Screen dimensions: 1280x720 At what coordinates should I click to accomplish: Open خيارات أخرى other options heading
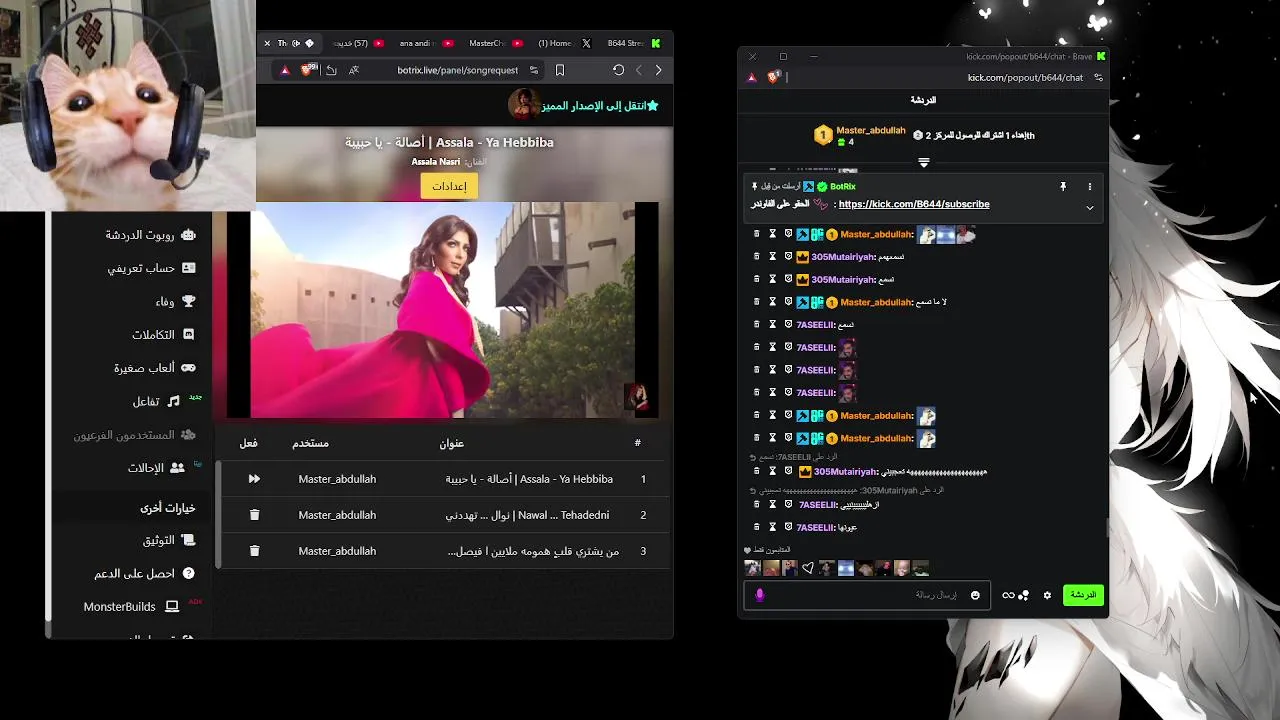pos(168,508)
